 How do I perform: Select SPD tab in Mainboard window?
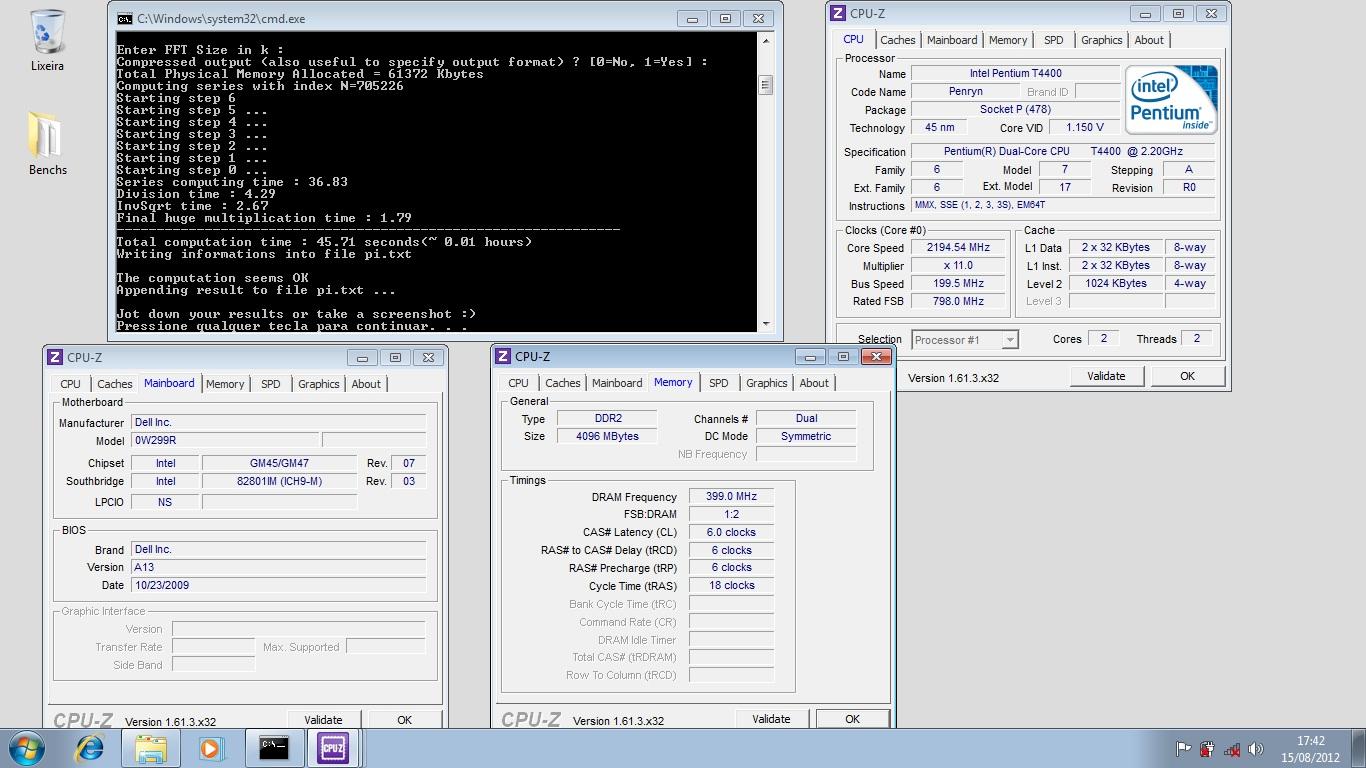[270, 384]
